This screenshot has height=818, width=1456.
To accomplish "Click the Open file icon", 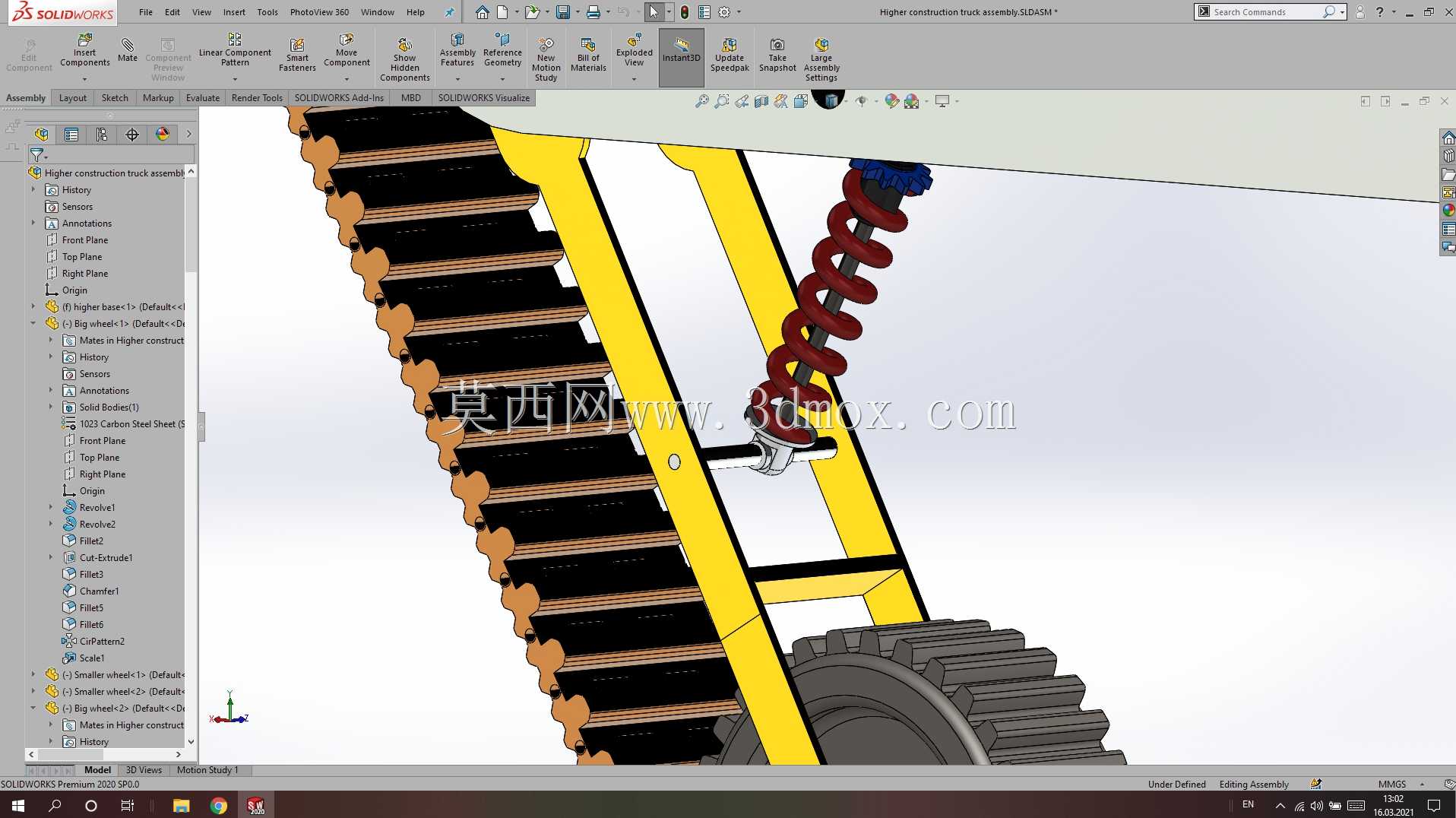I will coord(532,12).
